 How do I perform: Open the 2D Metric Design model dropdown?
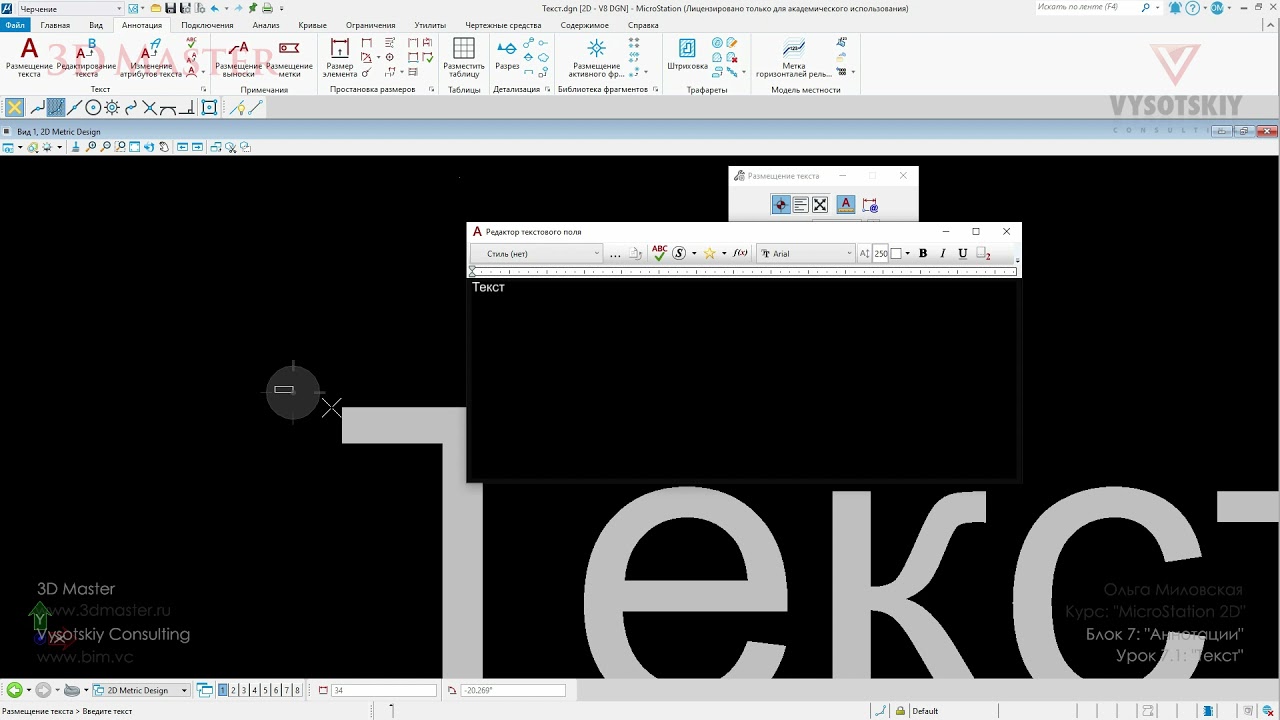pos(141,690)
